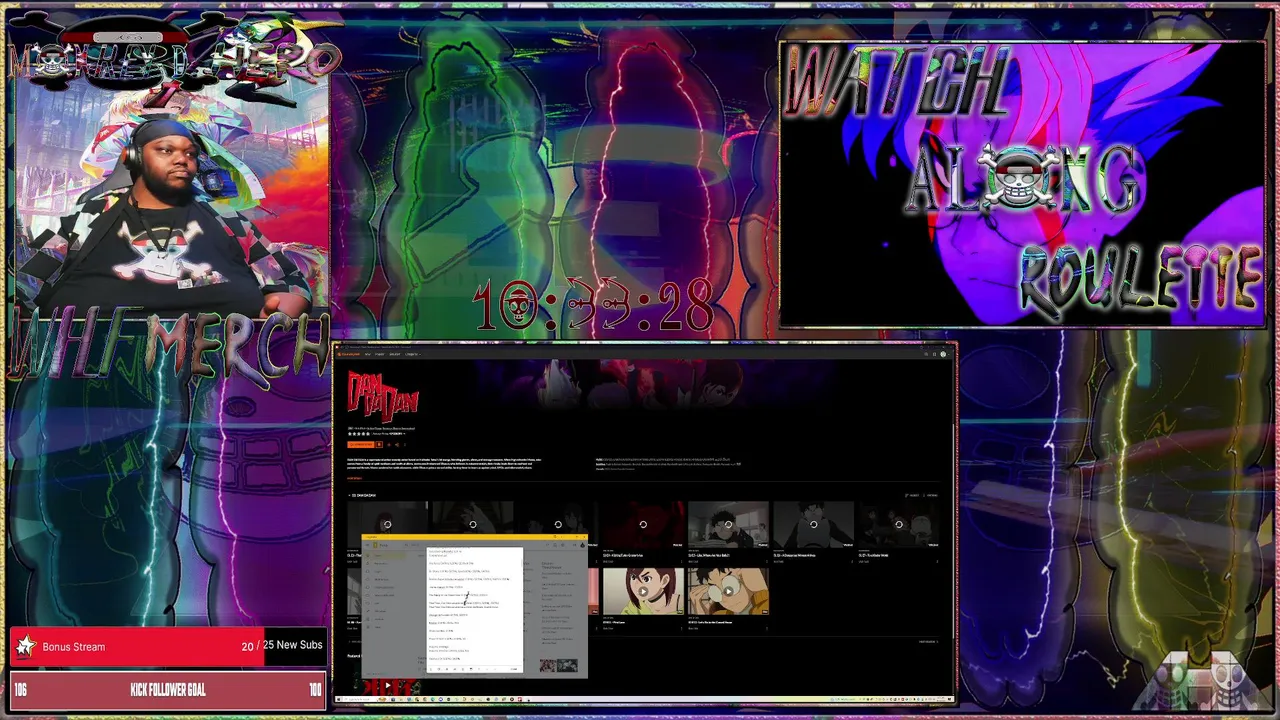The height and width of the screenshot is (720, 1280).
Task: Open the second episode thumbnail in top row
Action: [x=472, y=524]
